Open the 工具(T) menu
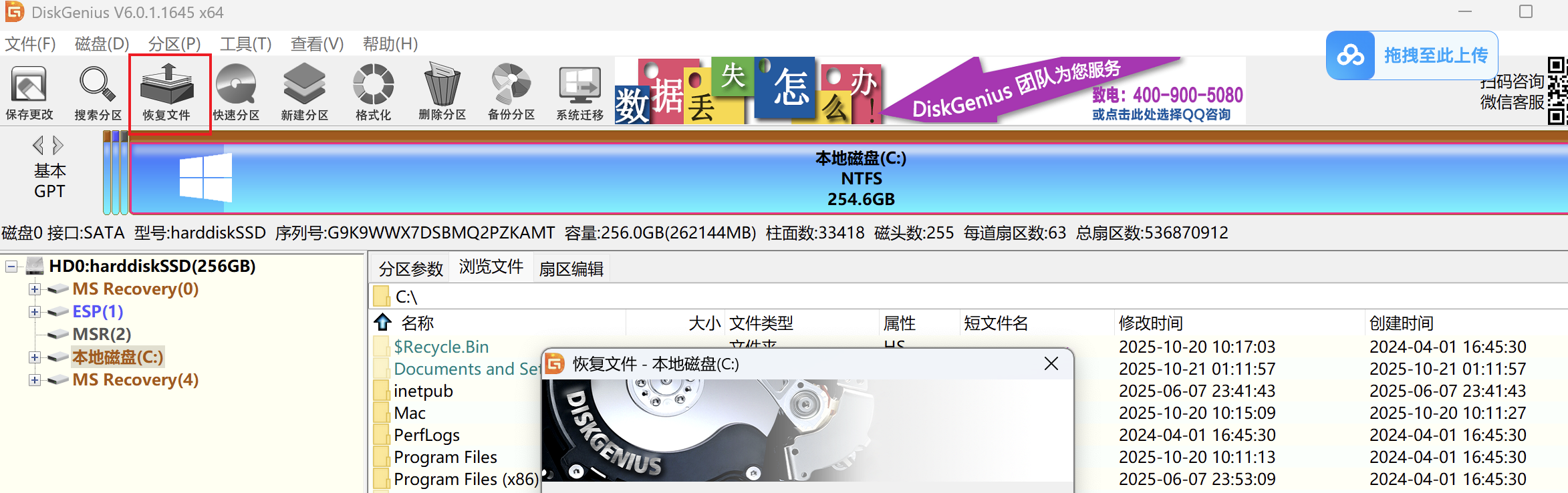Image resolution: width=1568 pixels, height=493 pixels. (x=245, y=44)
